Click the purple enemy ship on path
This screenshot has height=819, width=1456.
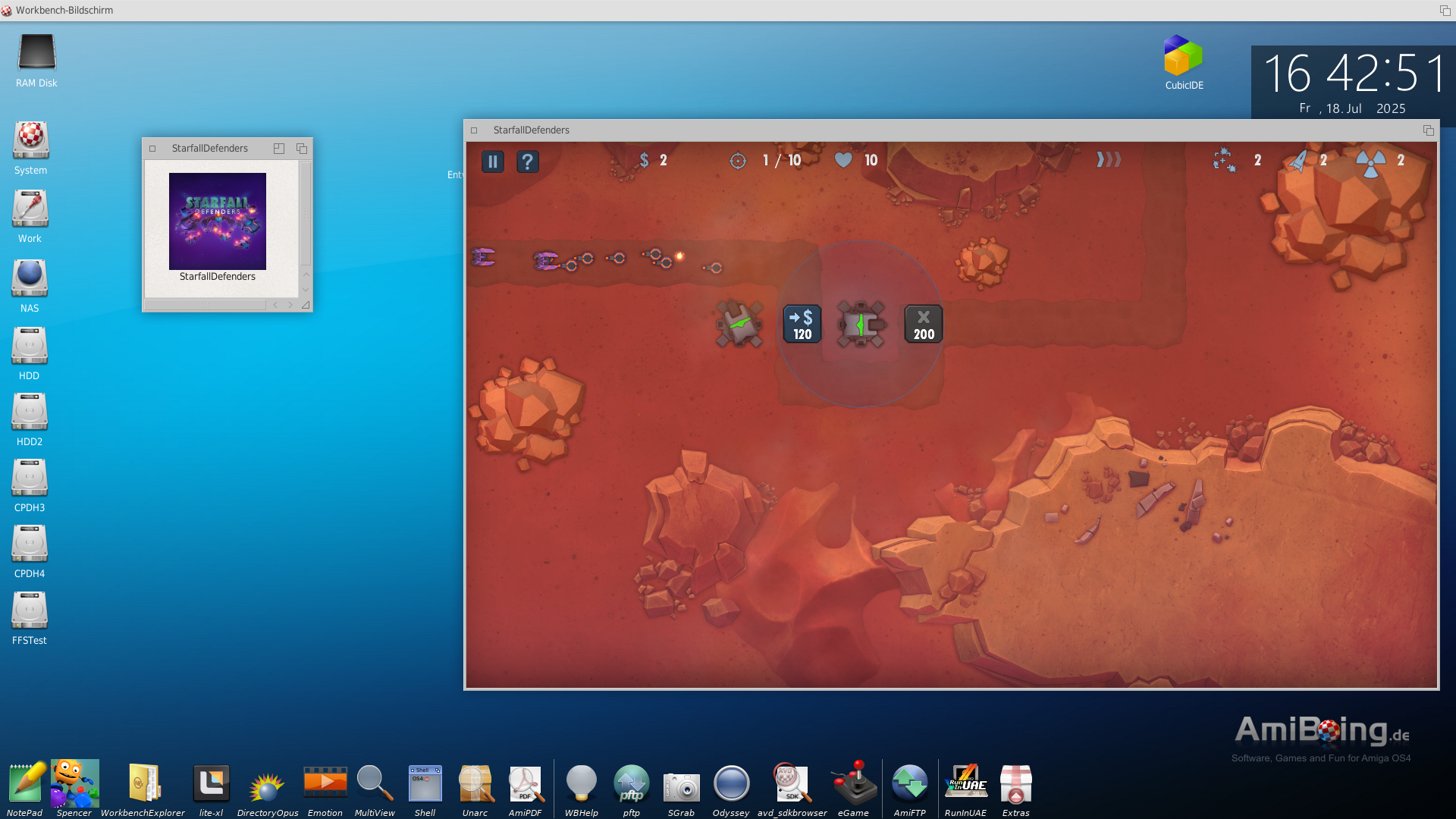(545, 261)
